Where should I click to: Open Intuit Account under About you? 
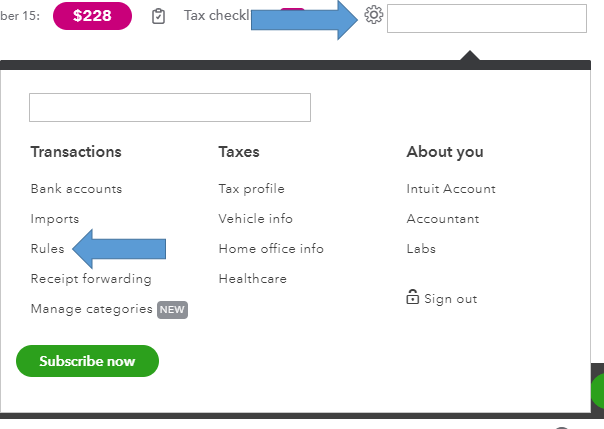[450, 189]
